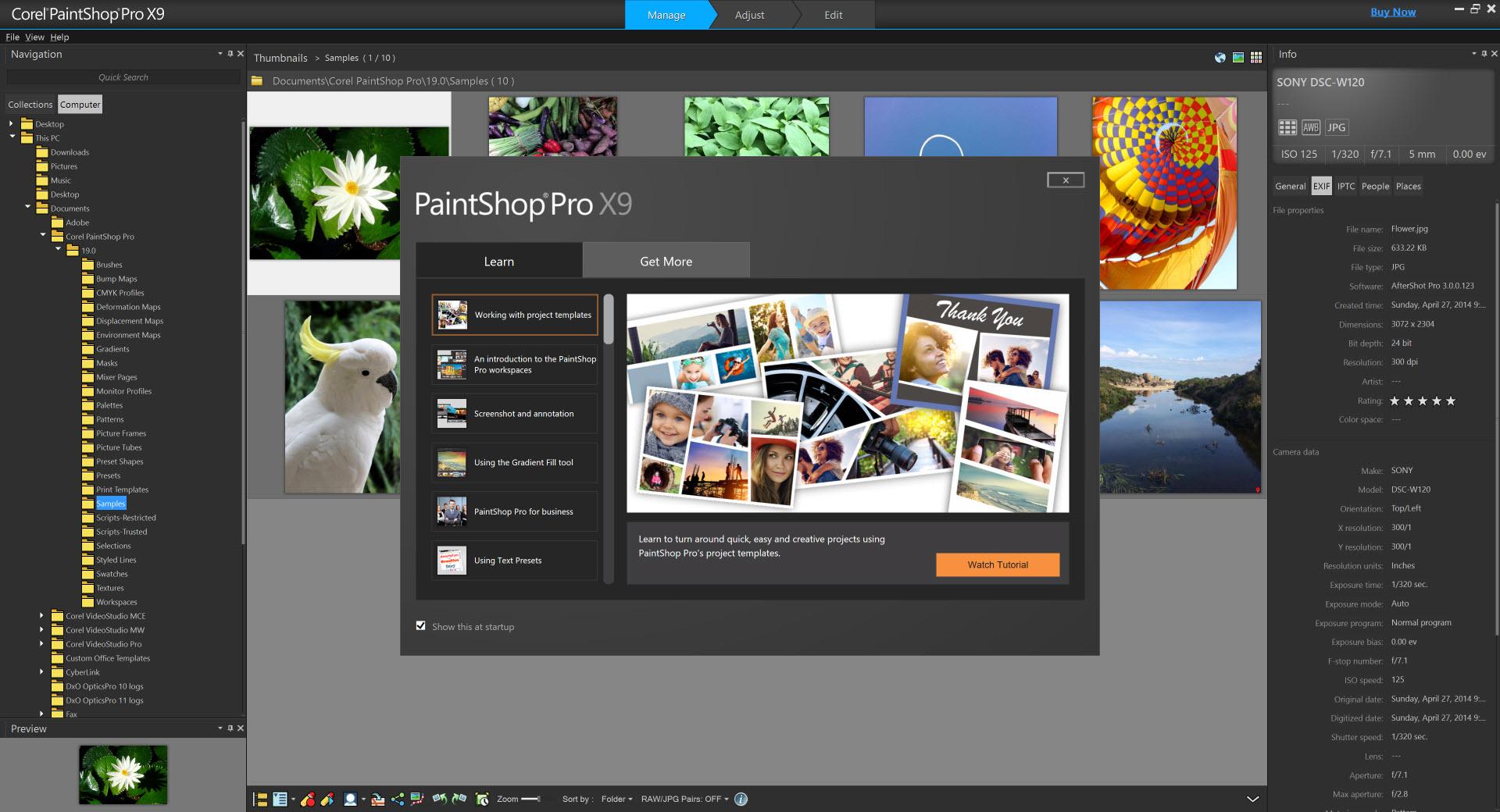Click the Rotate Left icon

[x=440, y=799]
